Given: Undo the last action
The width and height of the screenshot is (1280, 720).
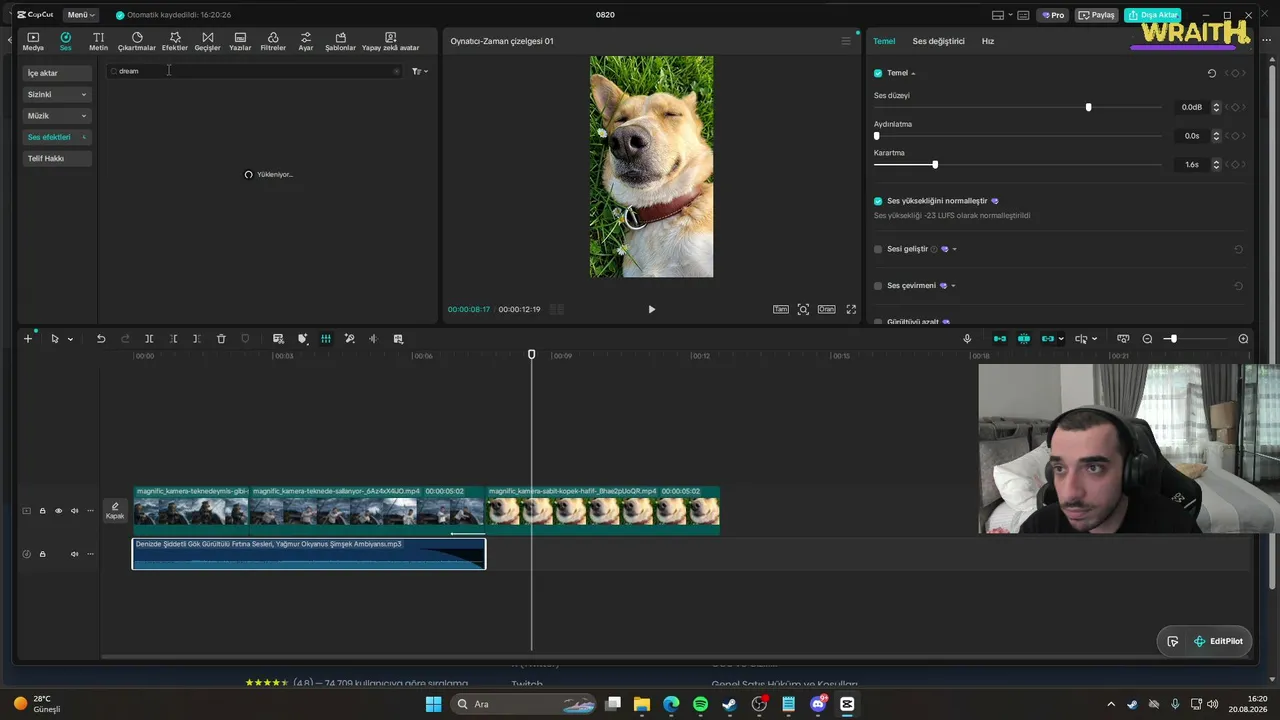Looking at the screenshot, I should [x=101, y=339].
